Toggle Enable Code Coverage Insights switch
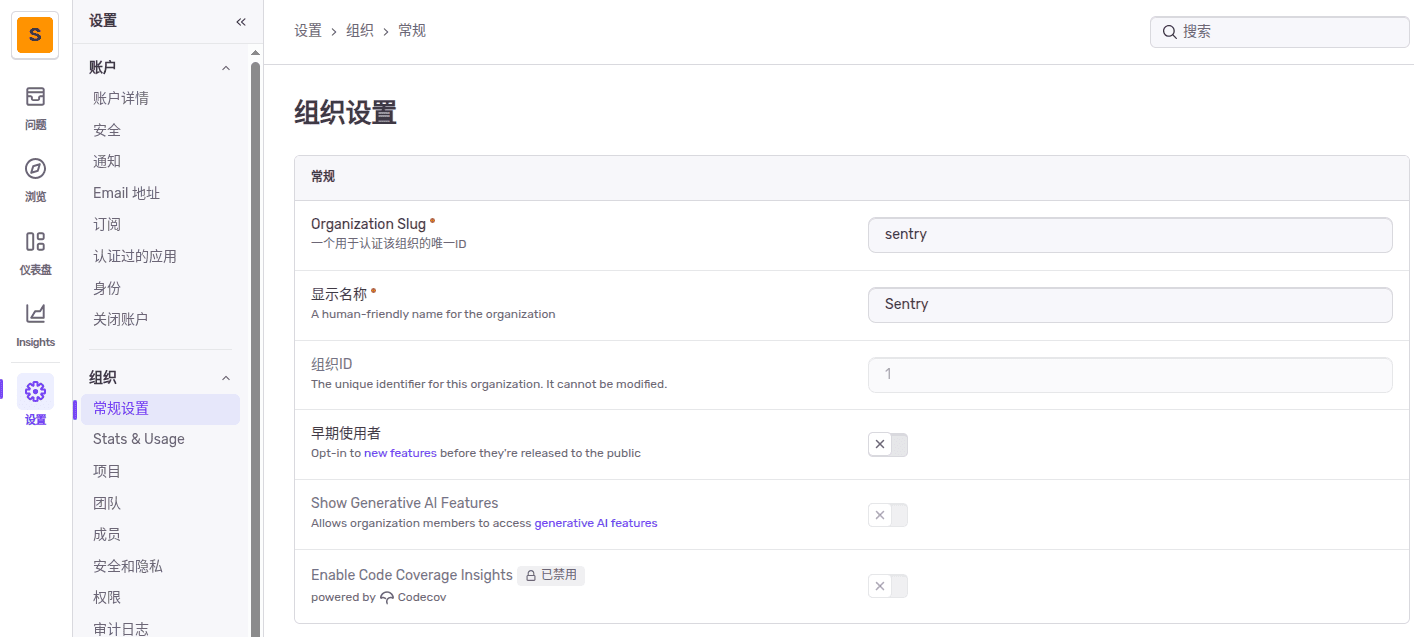The height and width of the screenshot is (637, 1414). [x=887, y=586]
